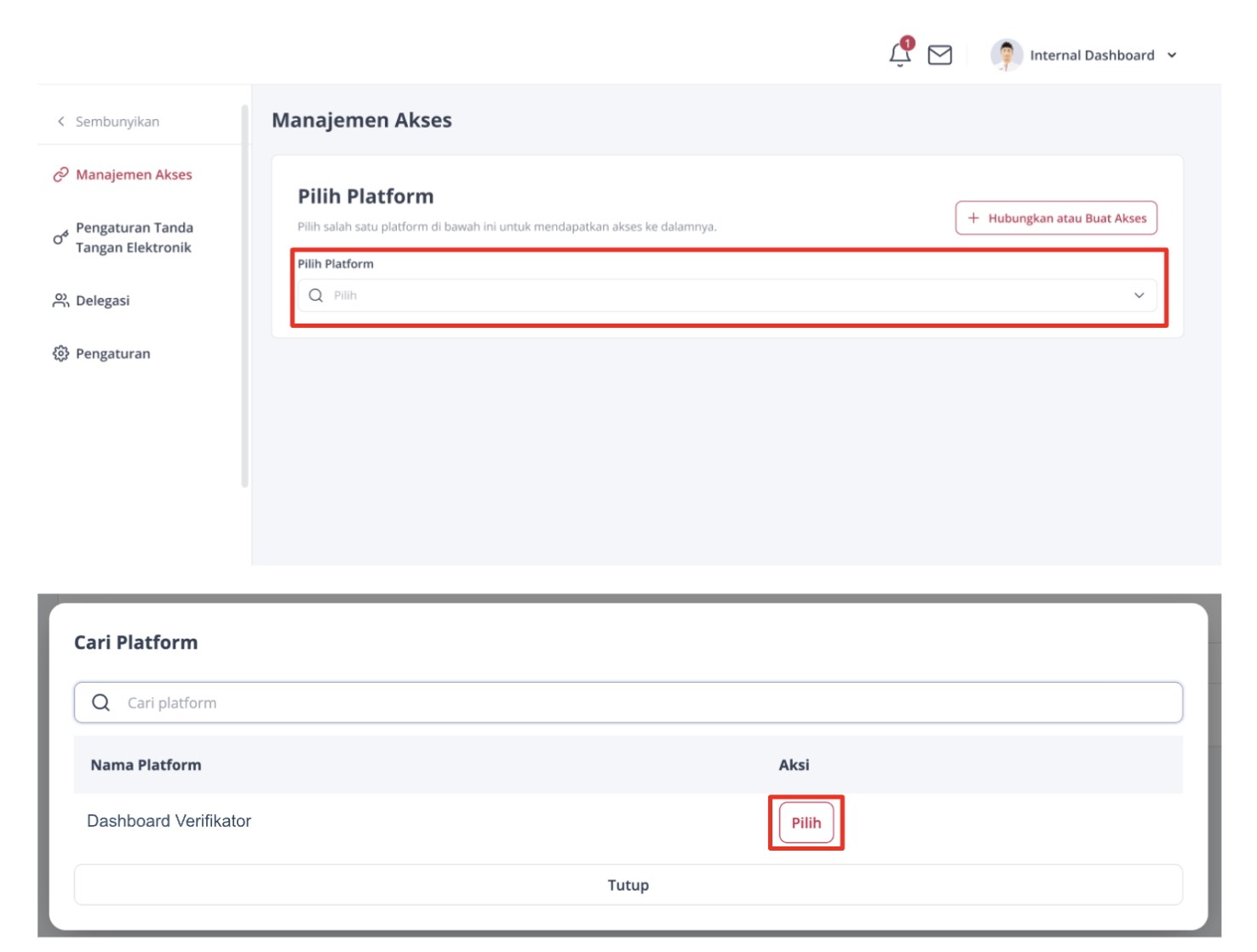1257x952 pixels.
Task: Click the Aksi column header
Action: [794, 765]
